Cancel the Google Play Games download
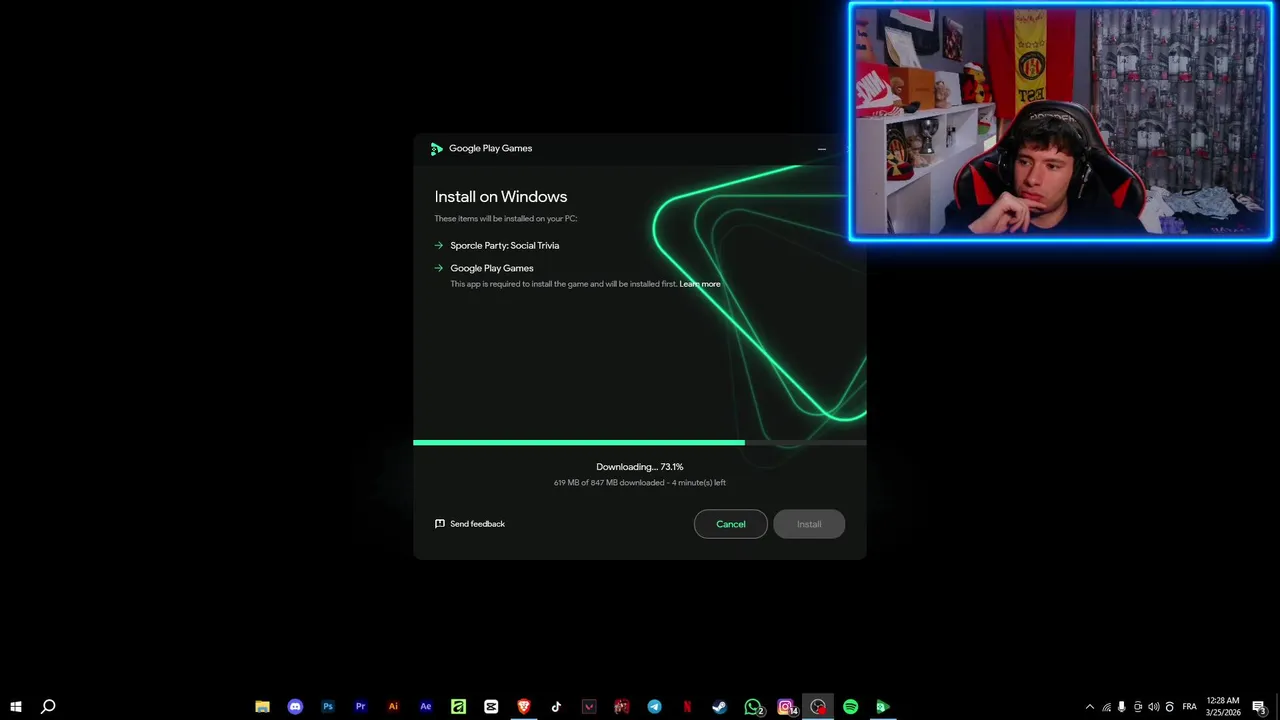The width and height of the screenshot is (1280, 720). tap(730, 524)
